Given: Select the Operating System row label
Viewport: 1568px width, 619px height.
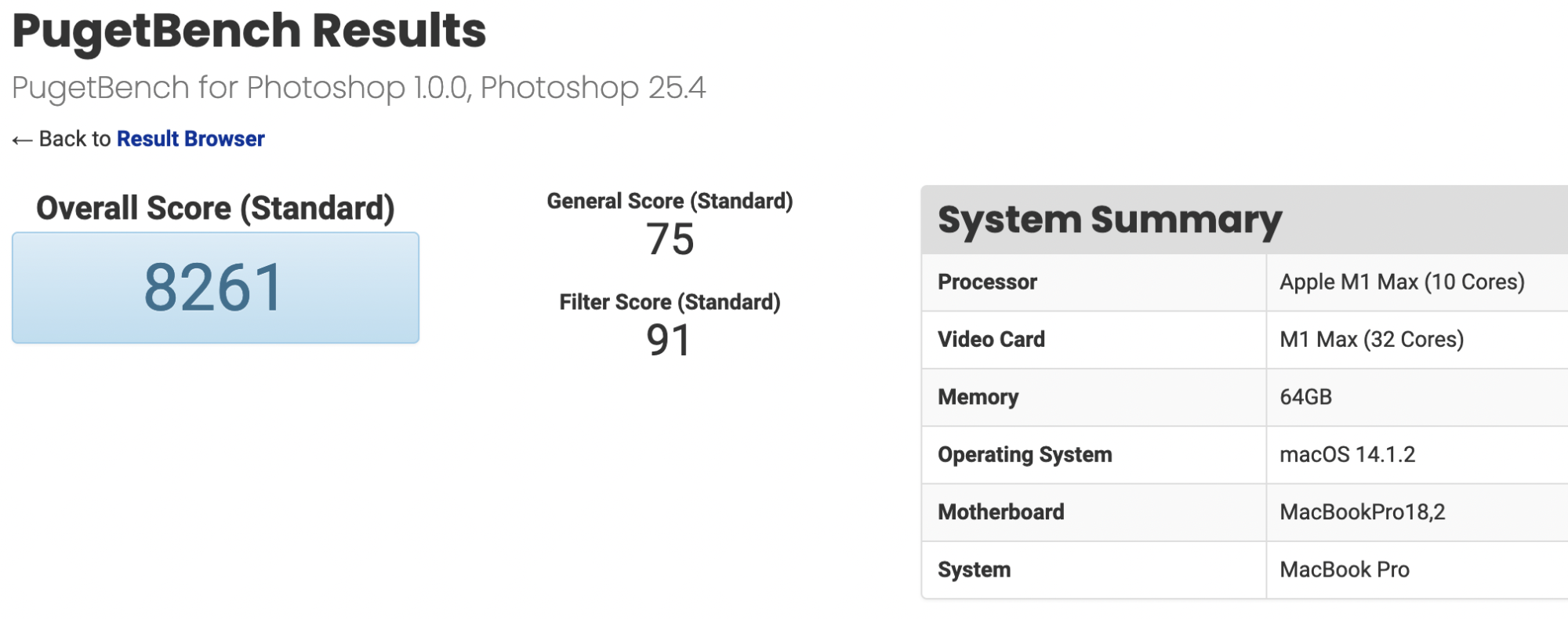Looking at the screenshot, I should (x=1025, y=454).
